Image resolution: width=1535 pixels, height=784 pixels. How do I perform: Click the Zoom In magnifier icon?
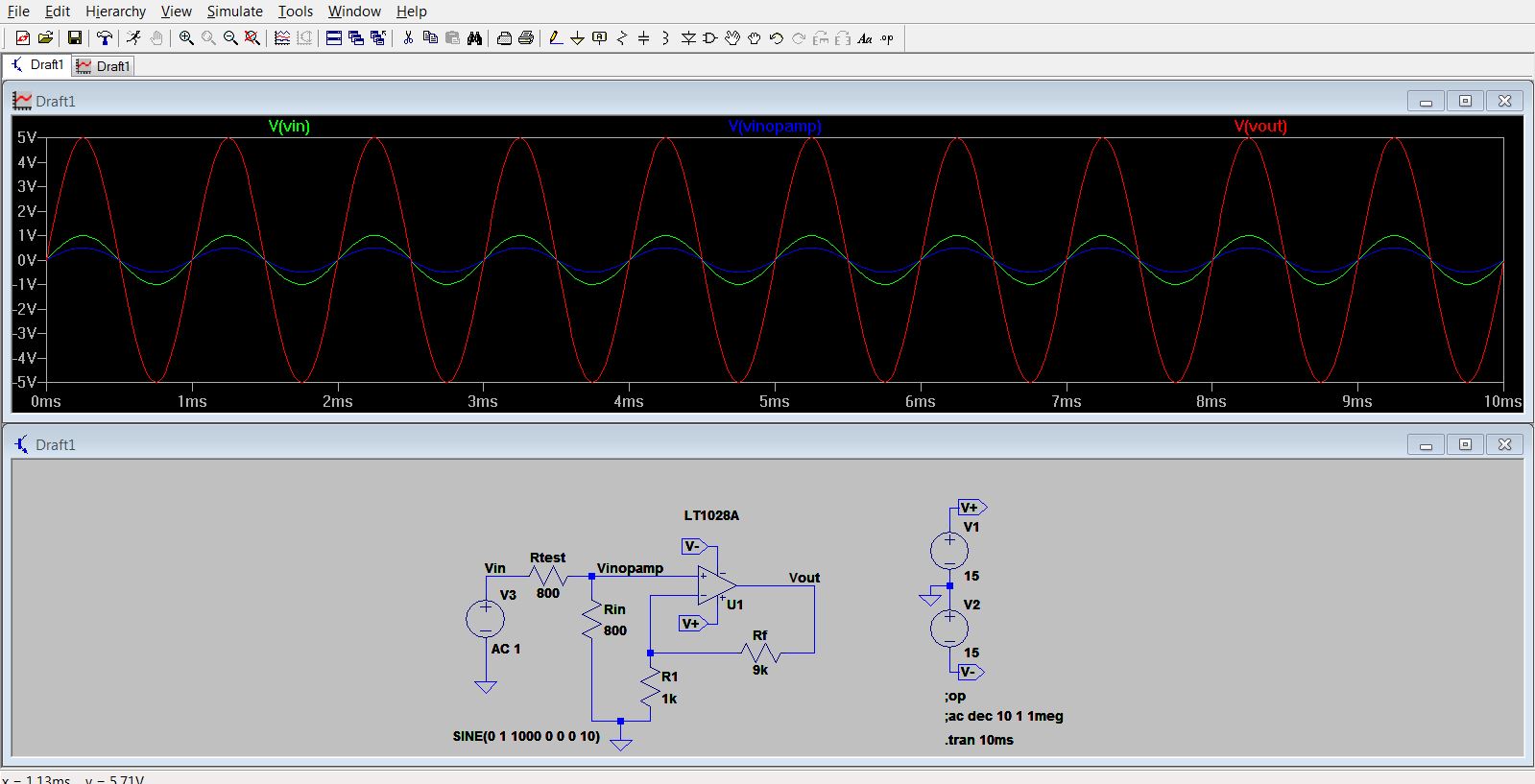[186, 38]
